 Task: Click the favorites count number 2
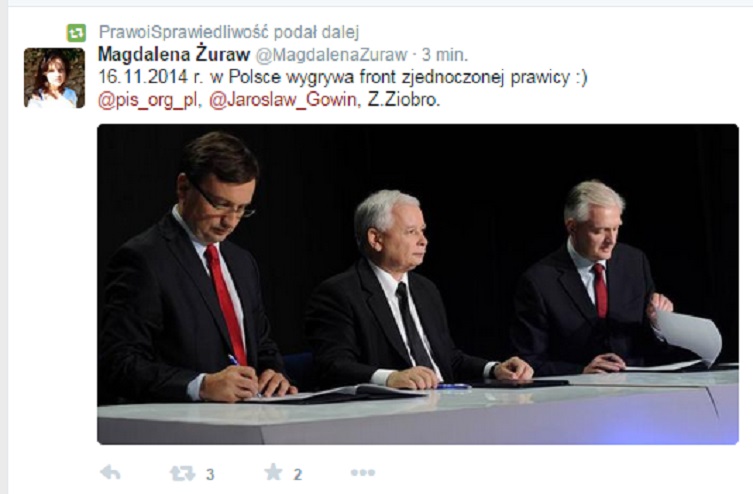298,474
